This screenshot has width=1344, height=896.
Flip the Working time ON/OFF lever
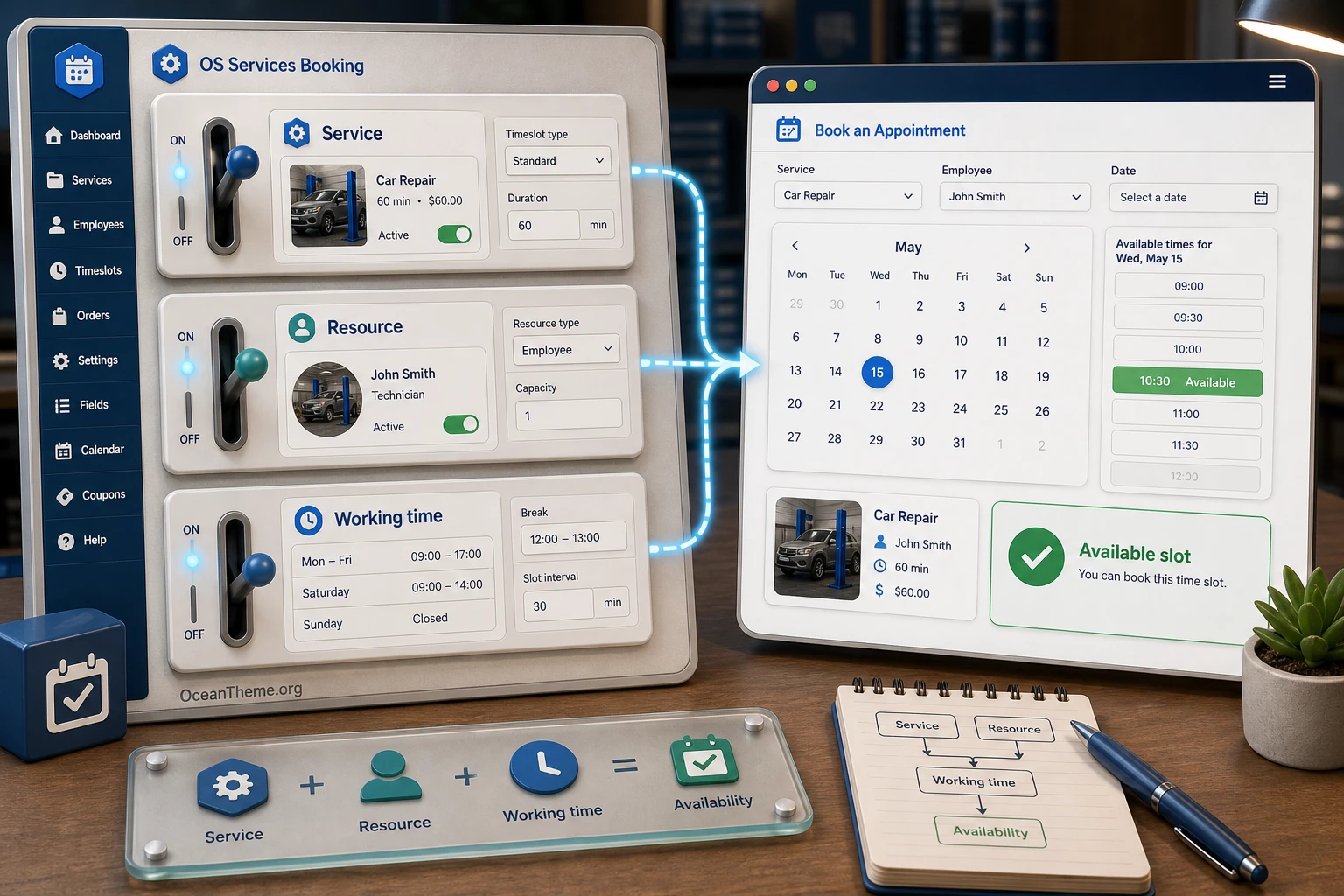pyautogui.click(x=244, y=579)
